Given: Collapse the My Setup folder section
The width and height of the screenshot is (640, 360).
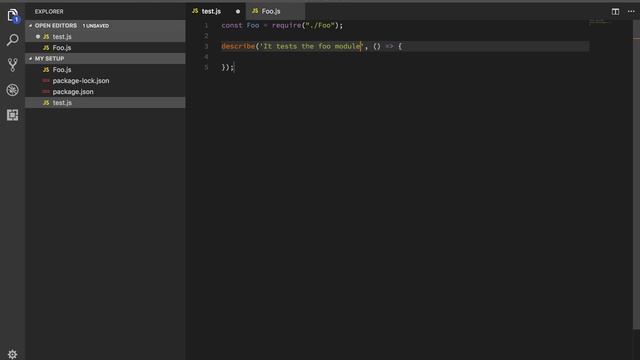Looking at the screenshot, I should point(105,58).
